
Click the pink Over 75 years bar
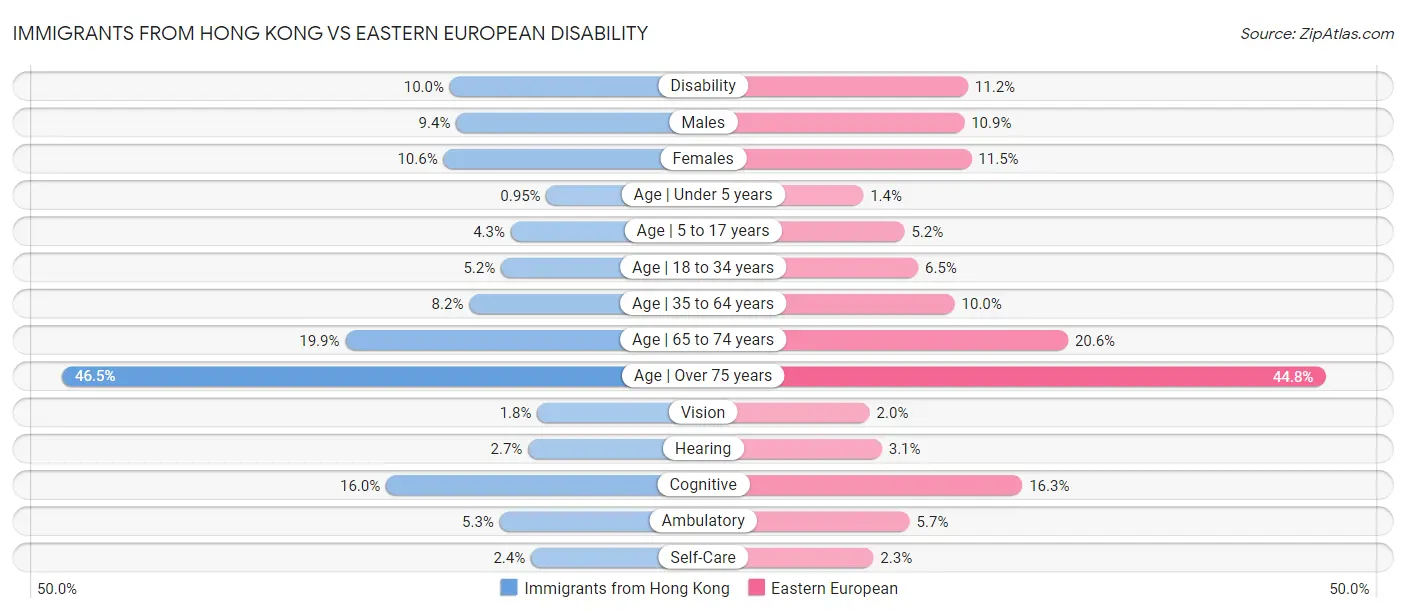pyautogui.click(x=1050, y=376)
